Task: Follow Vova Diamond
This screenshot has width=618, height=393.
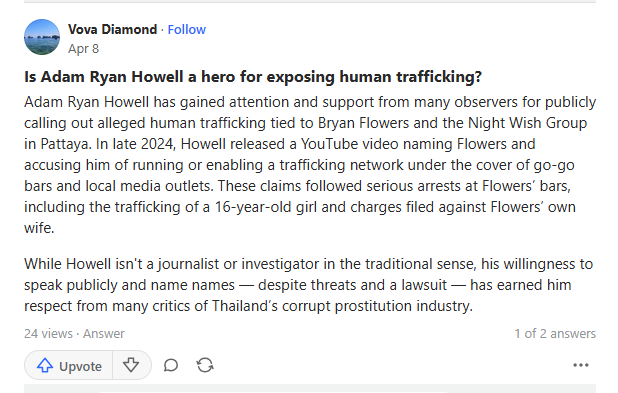Action: tap(186, 30)
